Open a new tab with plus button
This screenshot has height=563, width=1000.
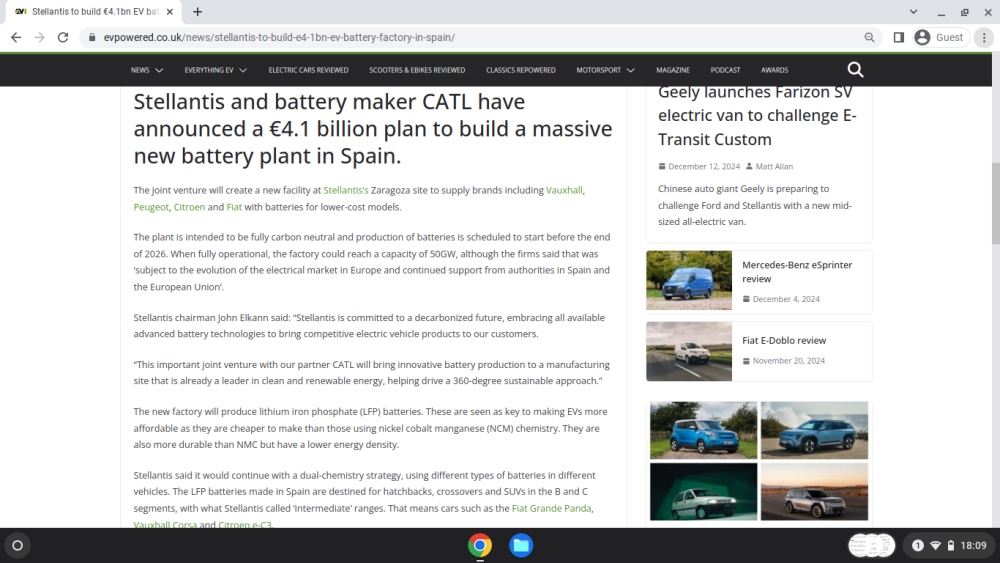(198, 11)
